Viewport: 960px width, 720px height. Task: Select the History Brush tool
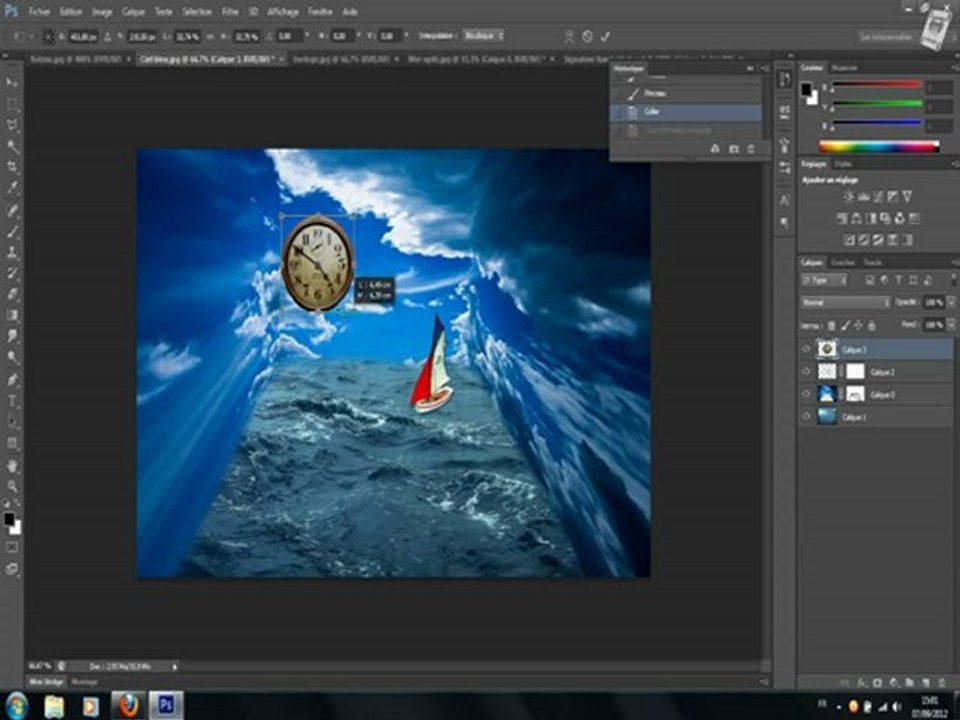pos(12,272)
